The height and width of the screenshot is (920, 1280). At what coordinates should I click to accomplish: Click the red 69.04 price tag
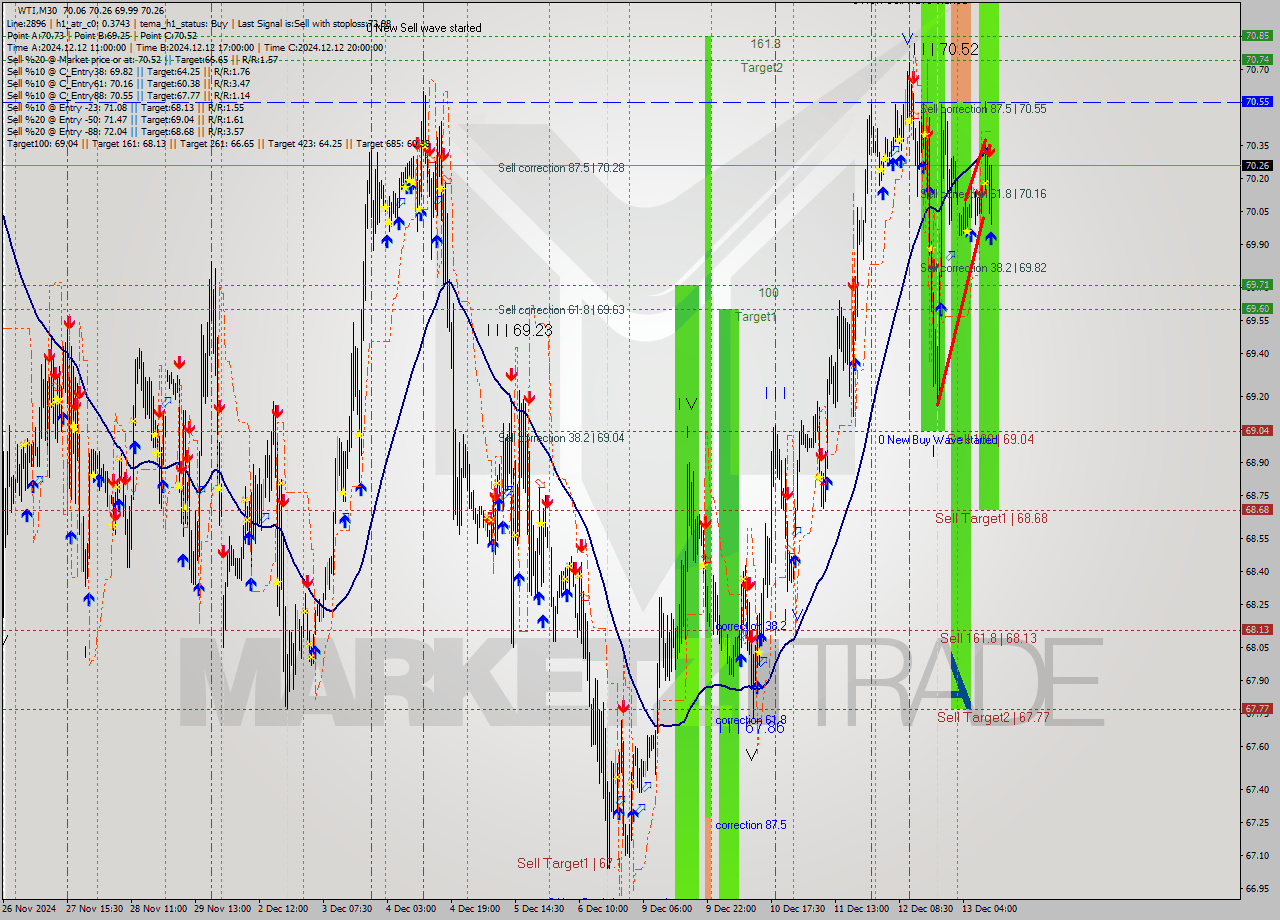click(1257, 430)
